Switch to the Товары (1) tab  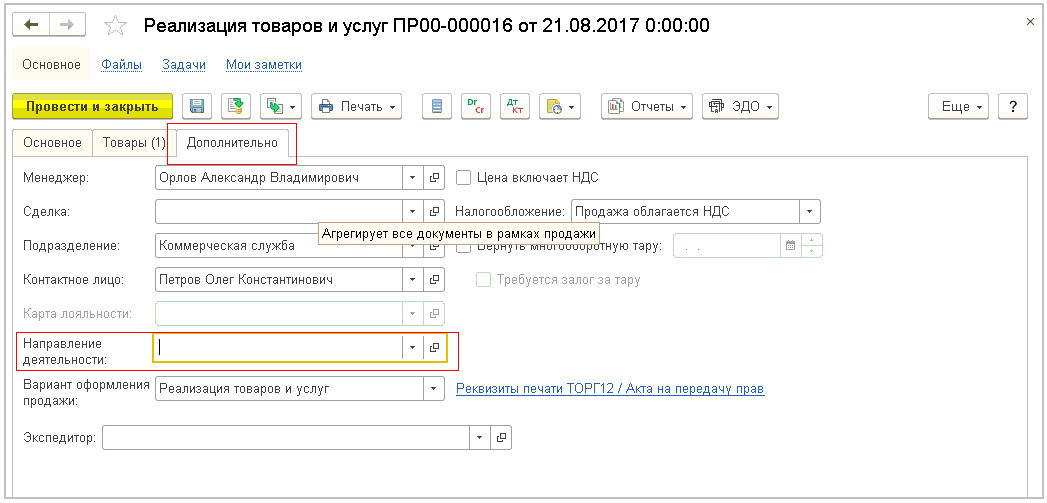click(133, 143)
